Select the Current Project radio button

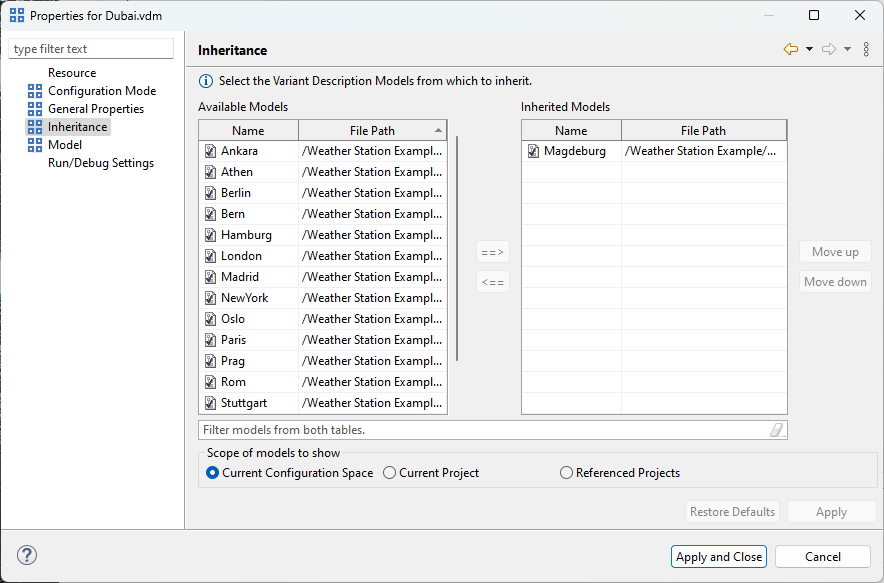tap(390, 472)
